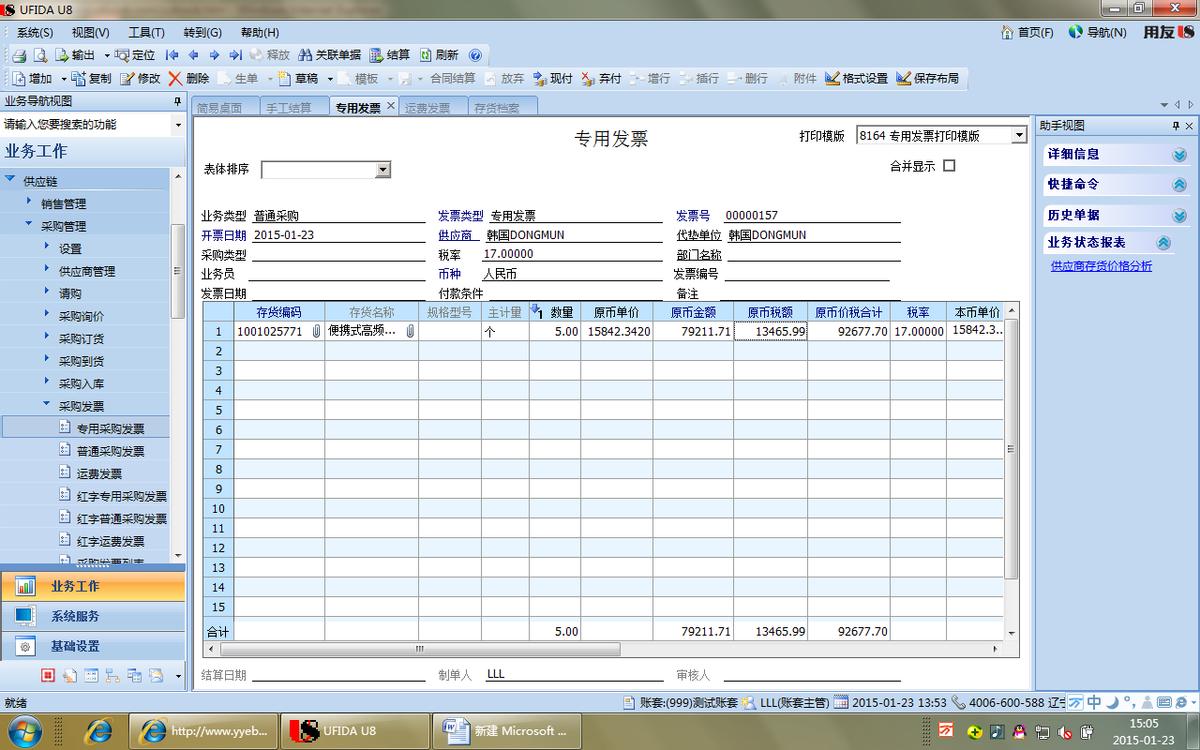
Task: Select 普通采购发票 in the left navigation
Action: [x=110, y=449]
